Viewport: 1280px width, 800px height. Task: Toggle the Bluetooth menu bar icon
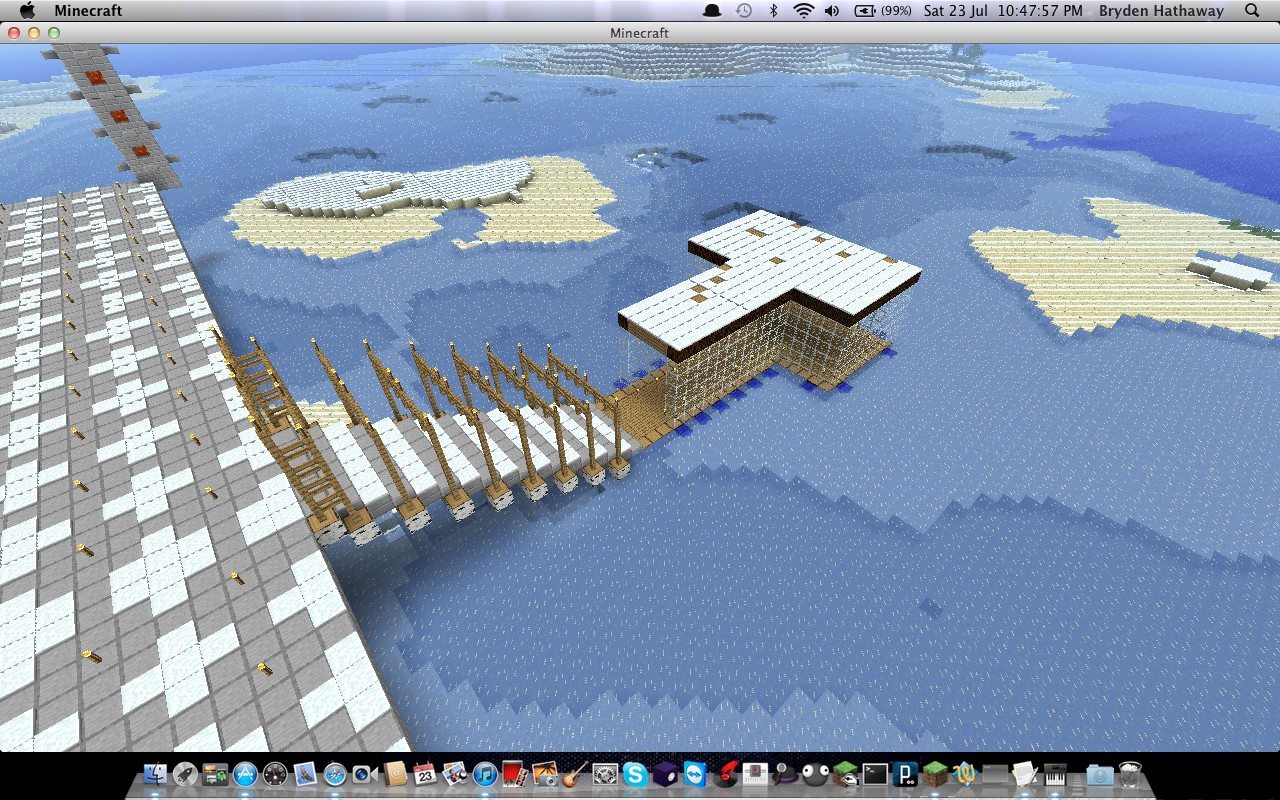click(775, 11)
